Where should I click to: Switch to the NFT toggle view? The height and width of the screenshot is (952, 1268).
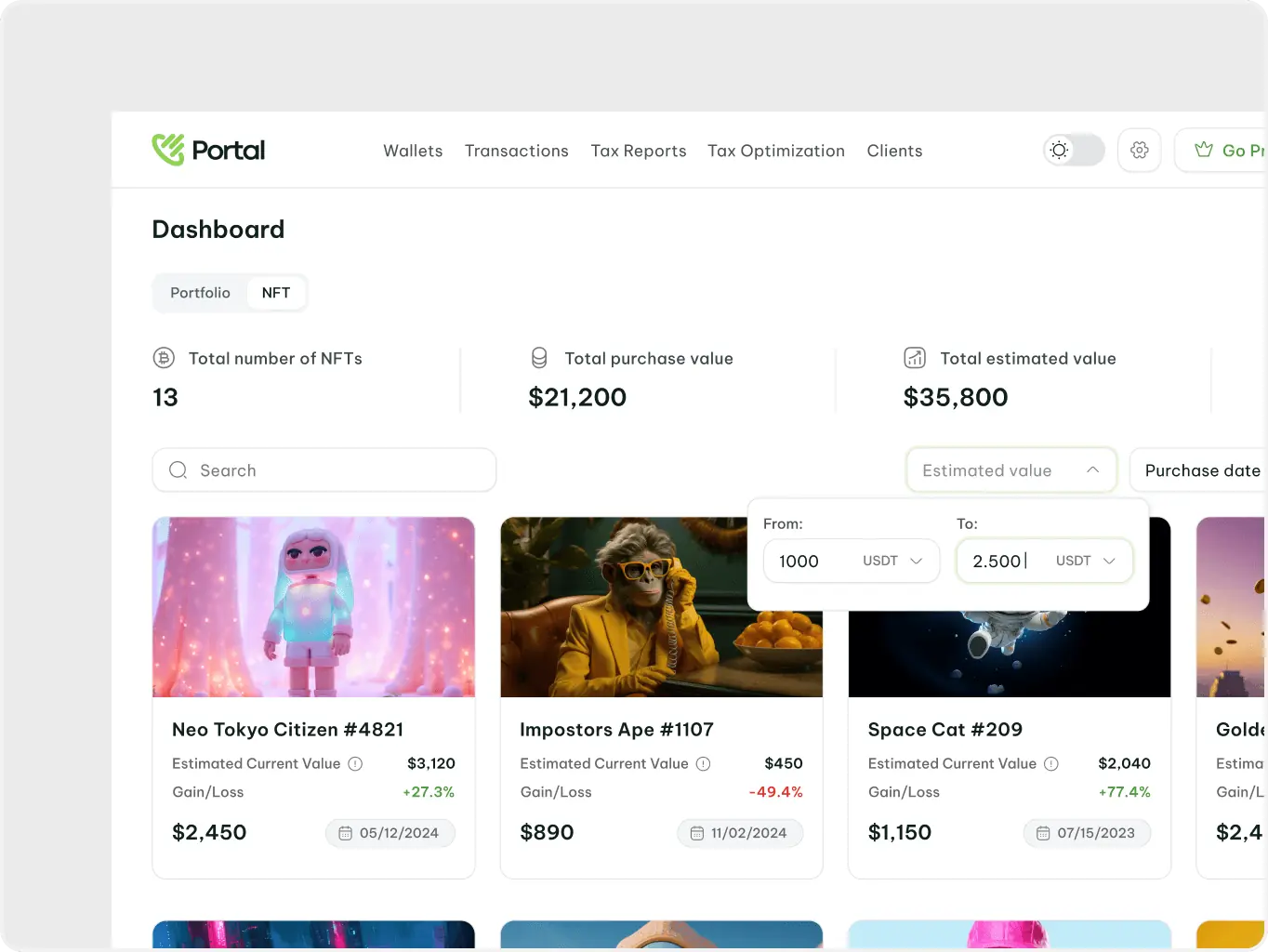click(276, 293)
